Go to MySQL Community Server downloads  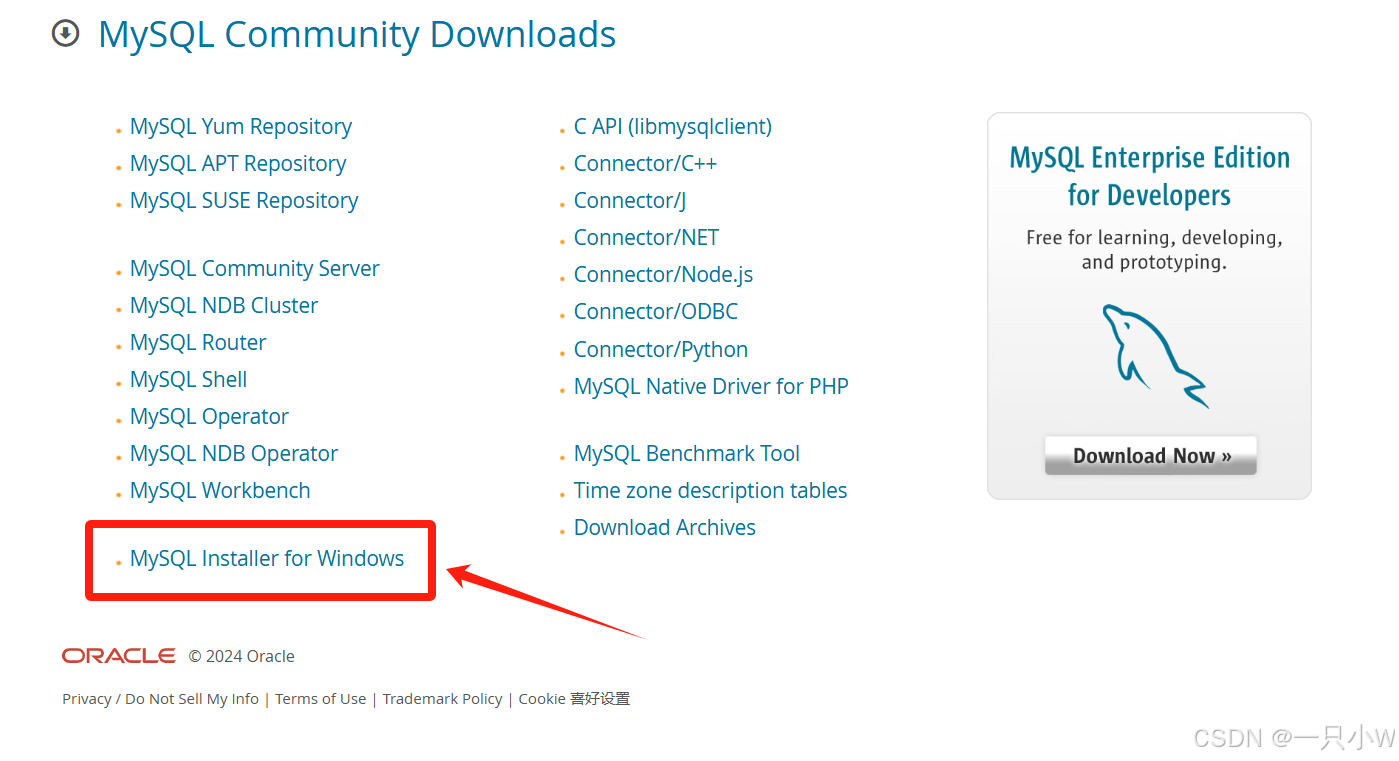pos(255,269)
